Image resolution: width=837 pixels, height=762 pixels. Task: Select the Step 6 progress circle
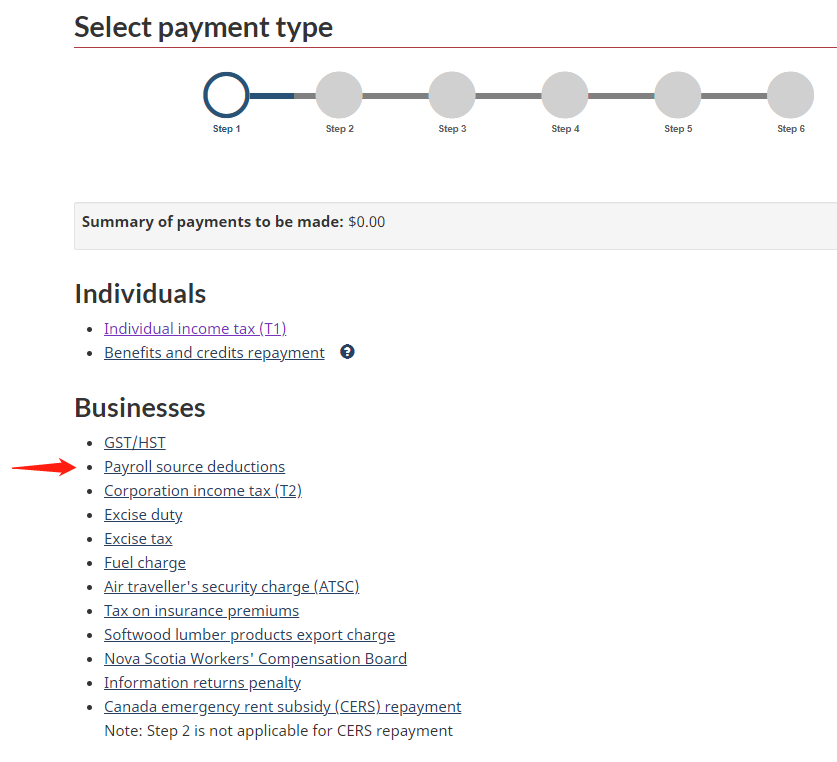click(791, 95)
